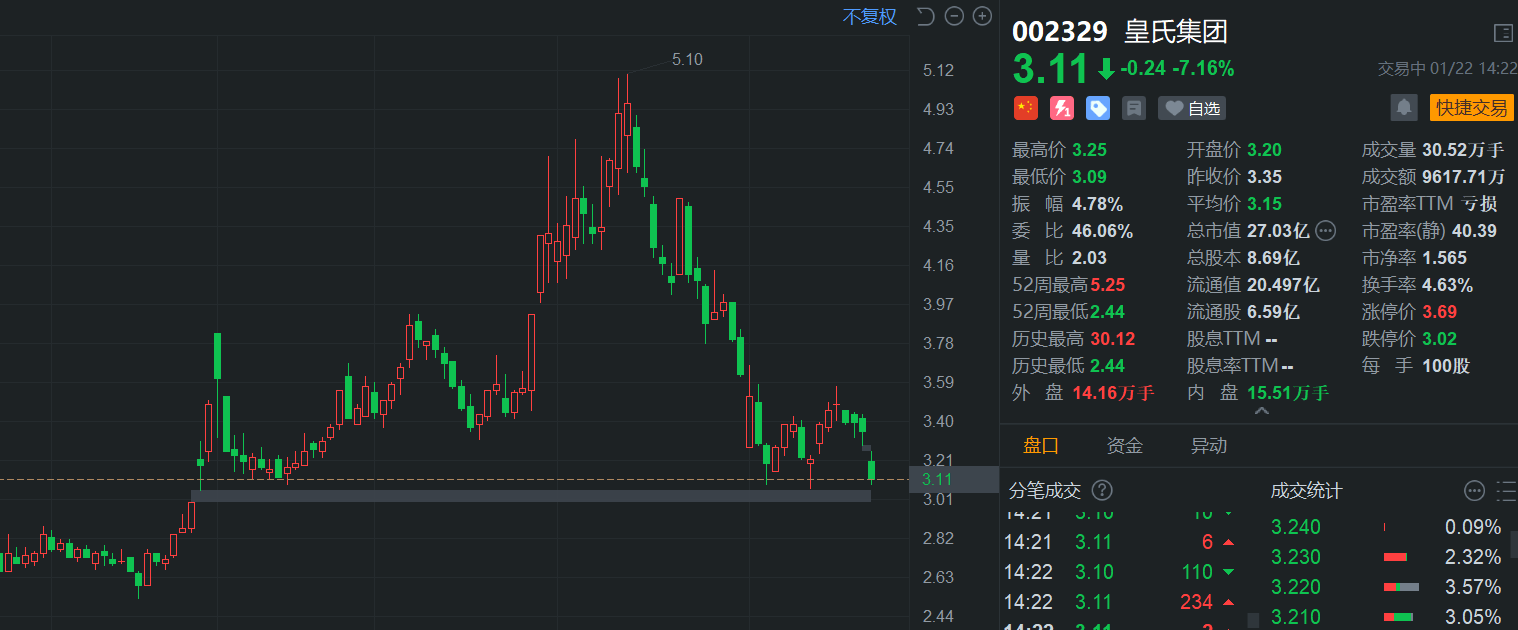
Task: Switch to the 资金 tab
Action: coord(1124,445)
